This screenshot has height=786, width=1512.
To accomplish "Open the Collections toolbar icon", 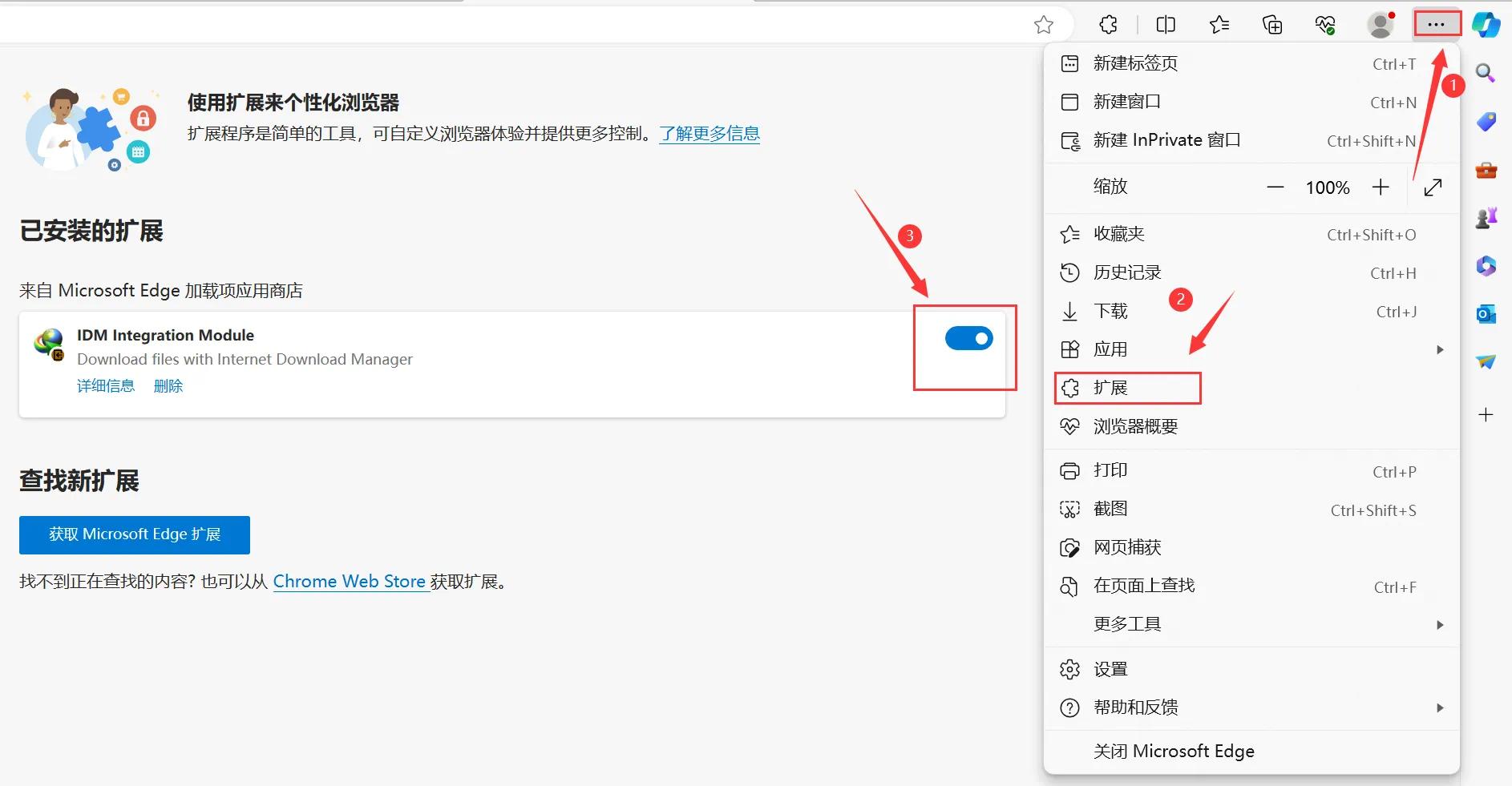I will pos(1272,25).
